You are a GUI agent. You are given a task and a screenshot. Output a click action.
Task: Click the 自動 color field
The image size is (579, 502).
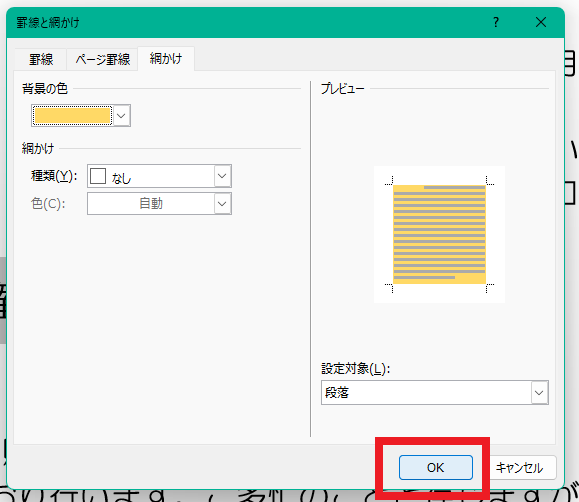(x=151, y=204)
